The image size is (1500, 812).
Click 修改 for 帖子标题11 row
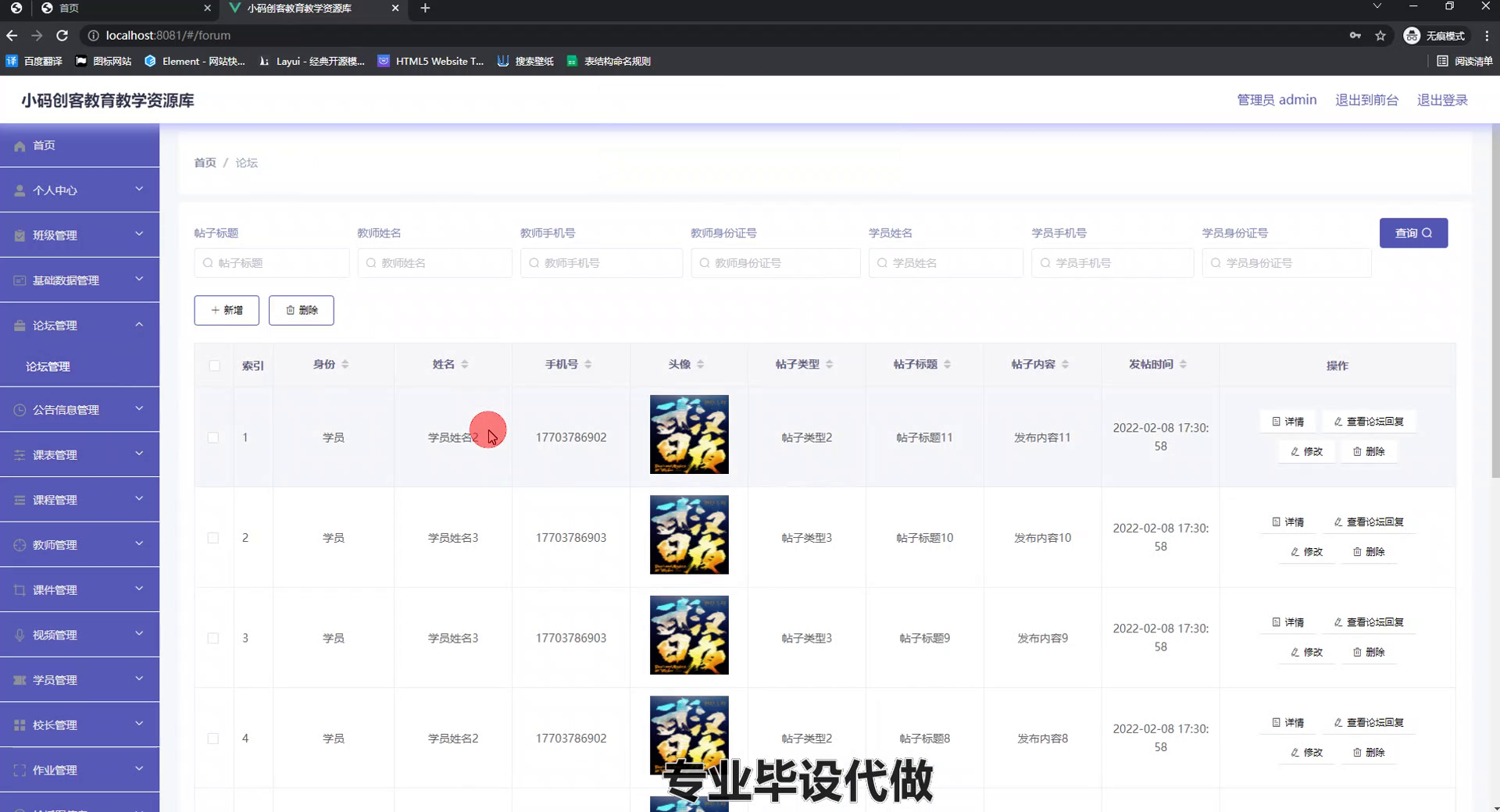click(x=1307, y=451)
